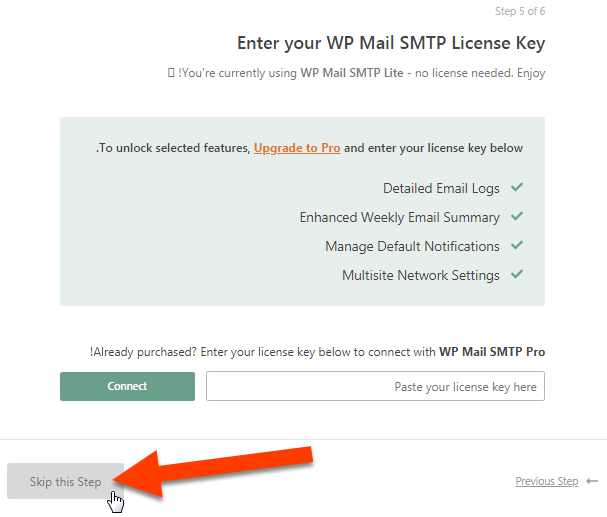The height and width of the screenshot is (517, 607).
Task: Click the Enter your WP Mail SMTP License Key heading
Action: pos(391,43)
